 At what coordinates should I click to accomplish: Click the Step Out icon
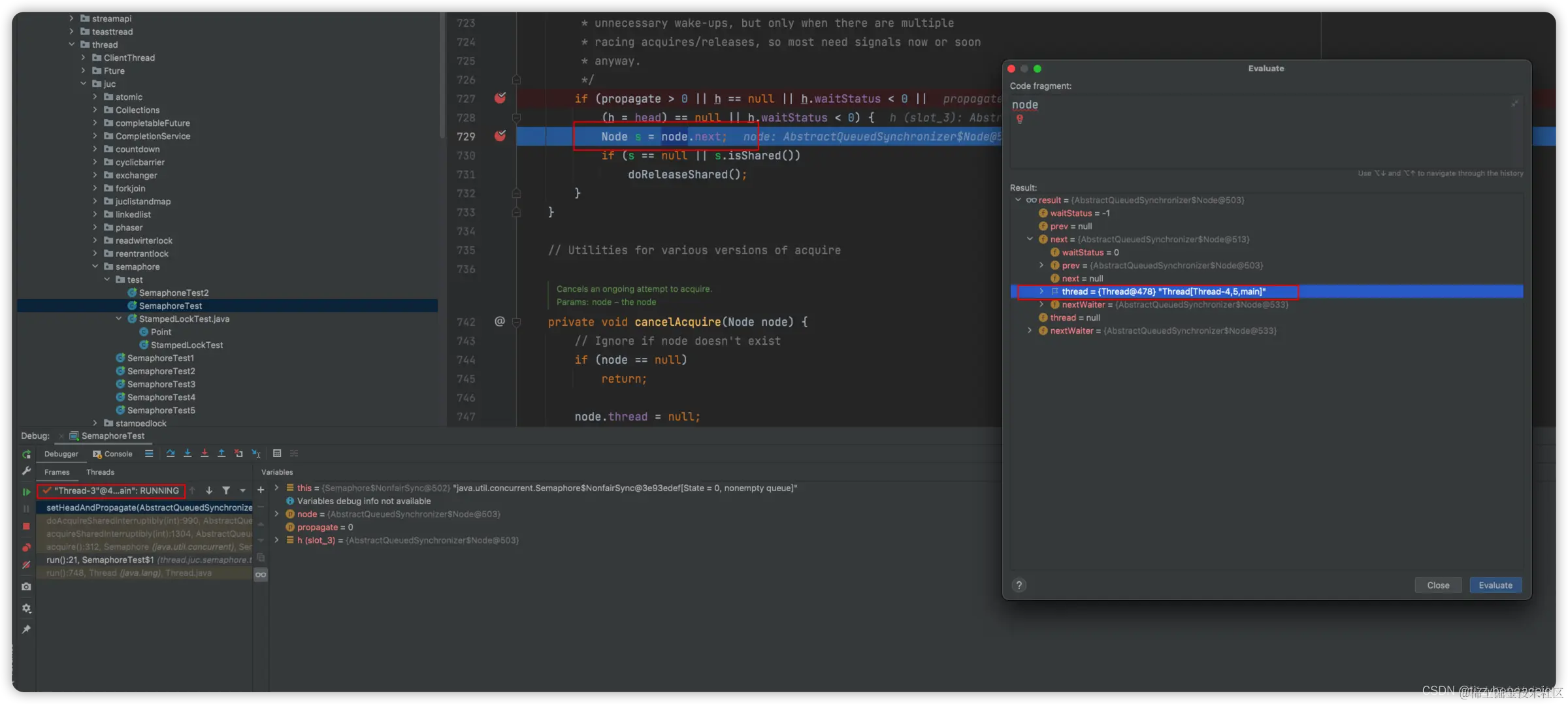[x=221, y=453]
